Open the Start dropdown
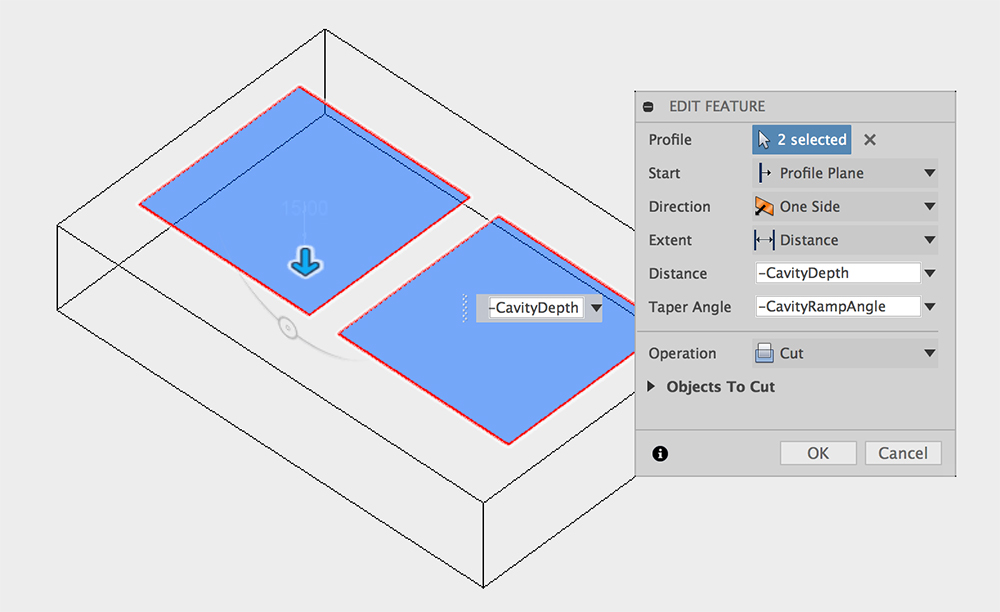 point(930,173)
